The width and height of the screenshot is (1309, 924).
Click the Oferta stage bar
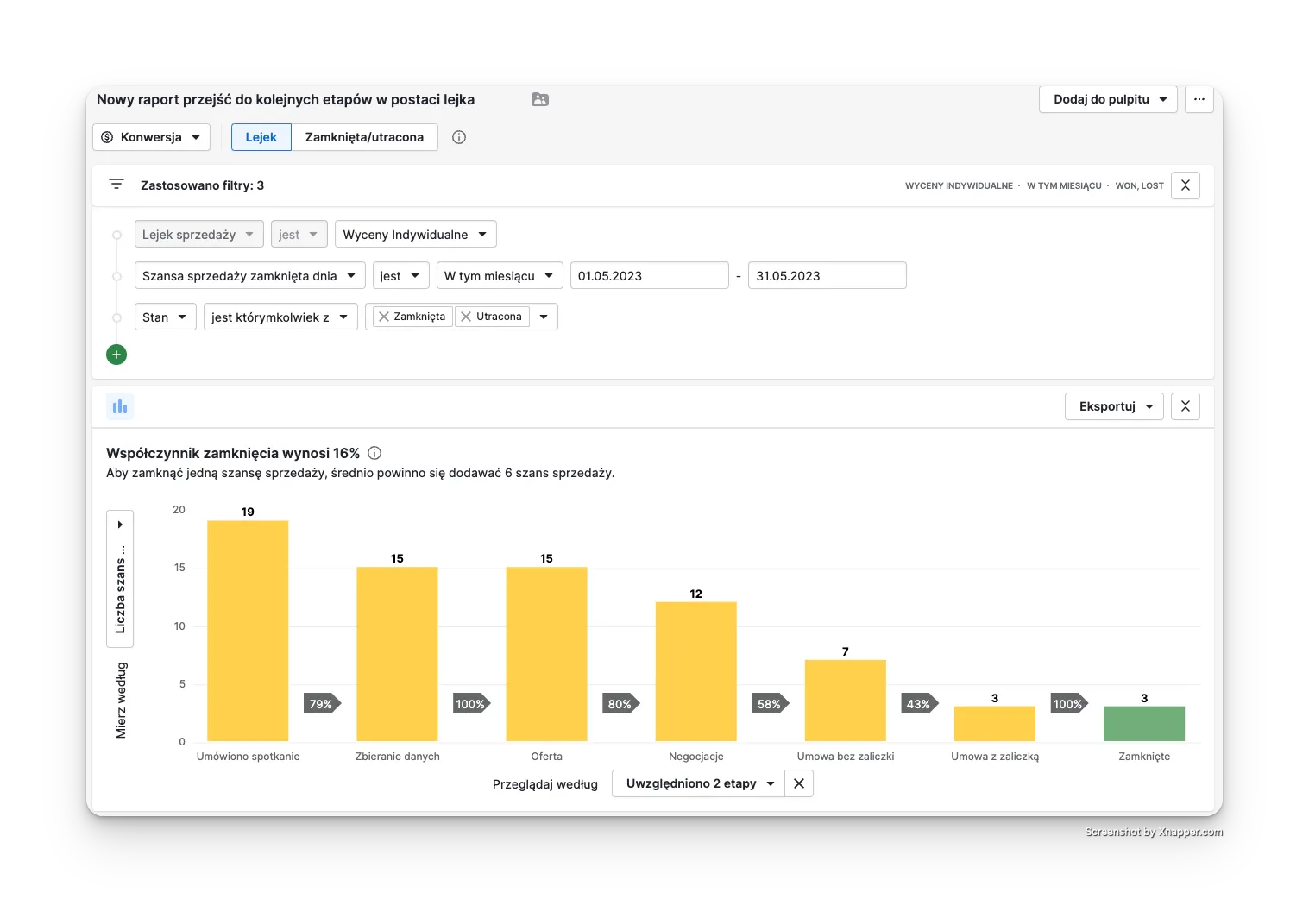546,654
